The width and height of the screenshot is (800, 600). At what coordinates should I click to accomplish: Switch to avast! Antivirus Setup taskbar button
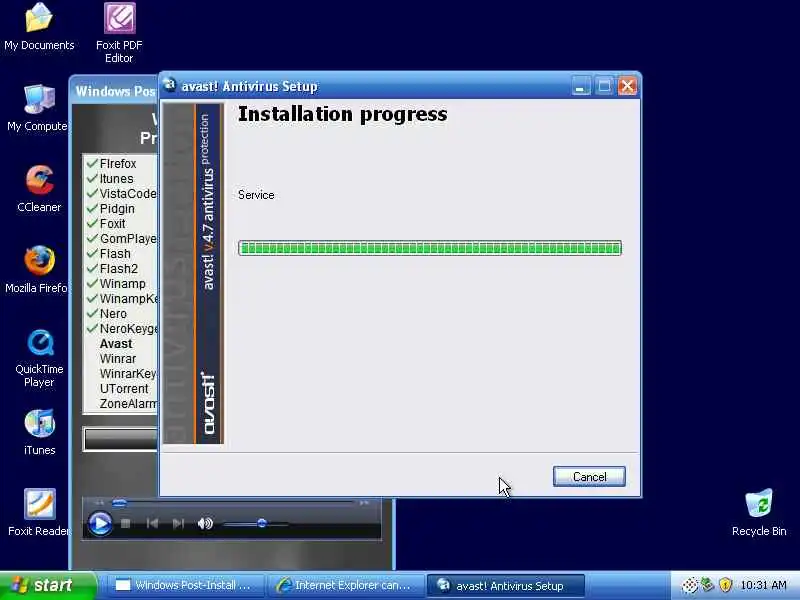[x=505, y=586]
